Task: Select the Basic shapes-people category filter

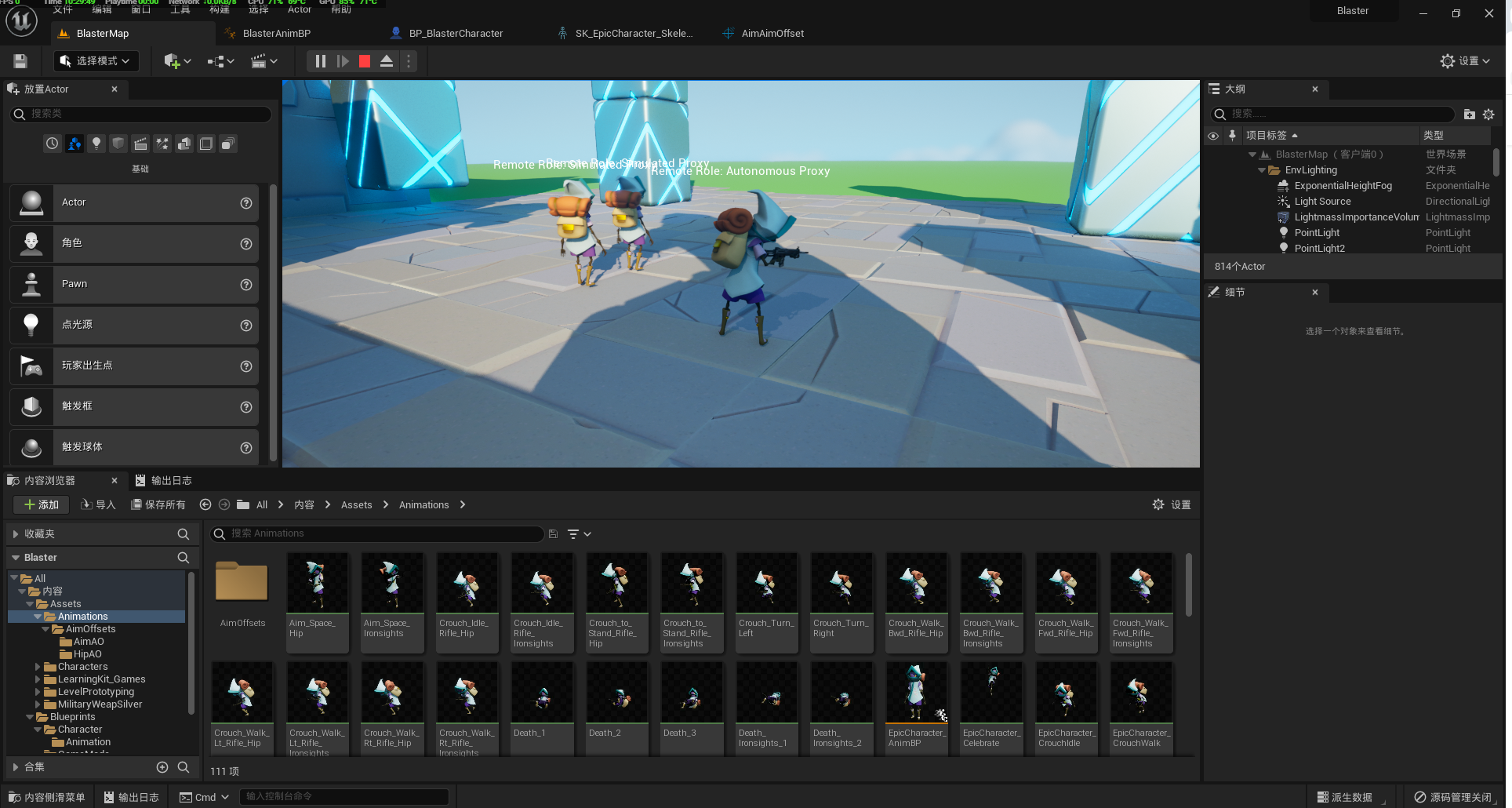Action: pos(75,144)
